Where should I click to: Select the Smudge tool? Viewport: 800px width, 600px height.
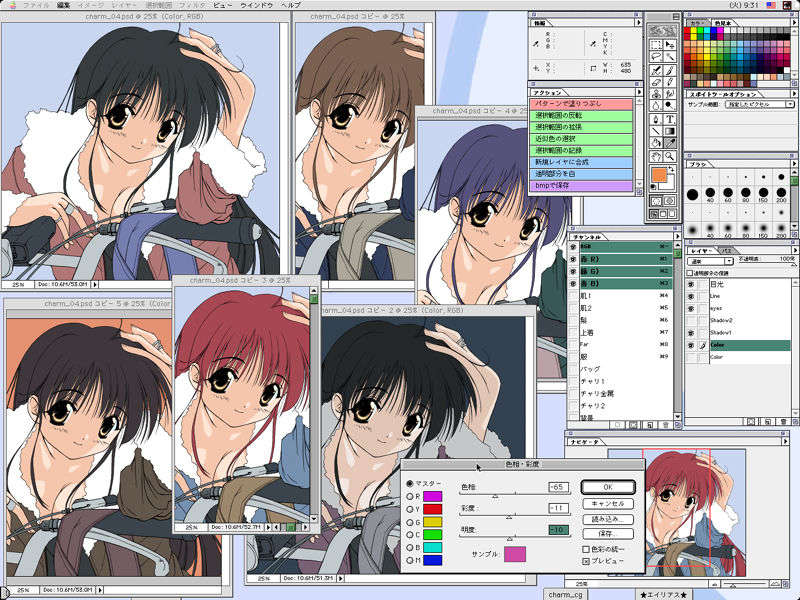(x=670, y=94)
